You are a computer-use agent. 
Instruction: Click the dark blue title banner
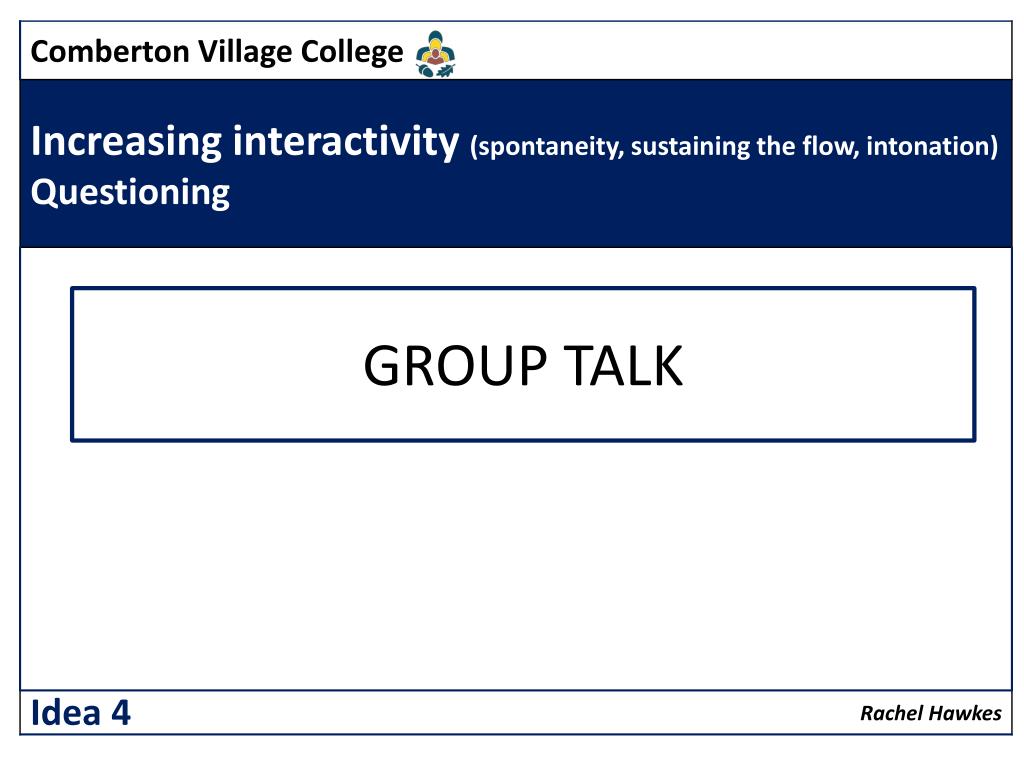tap(516, 163)
